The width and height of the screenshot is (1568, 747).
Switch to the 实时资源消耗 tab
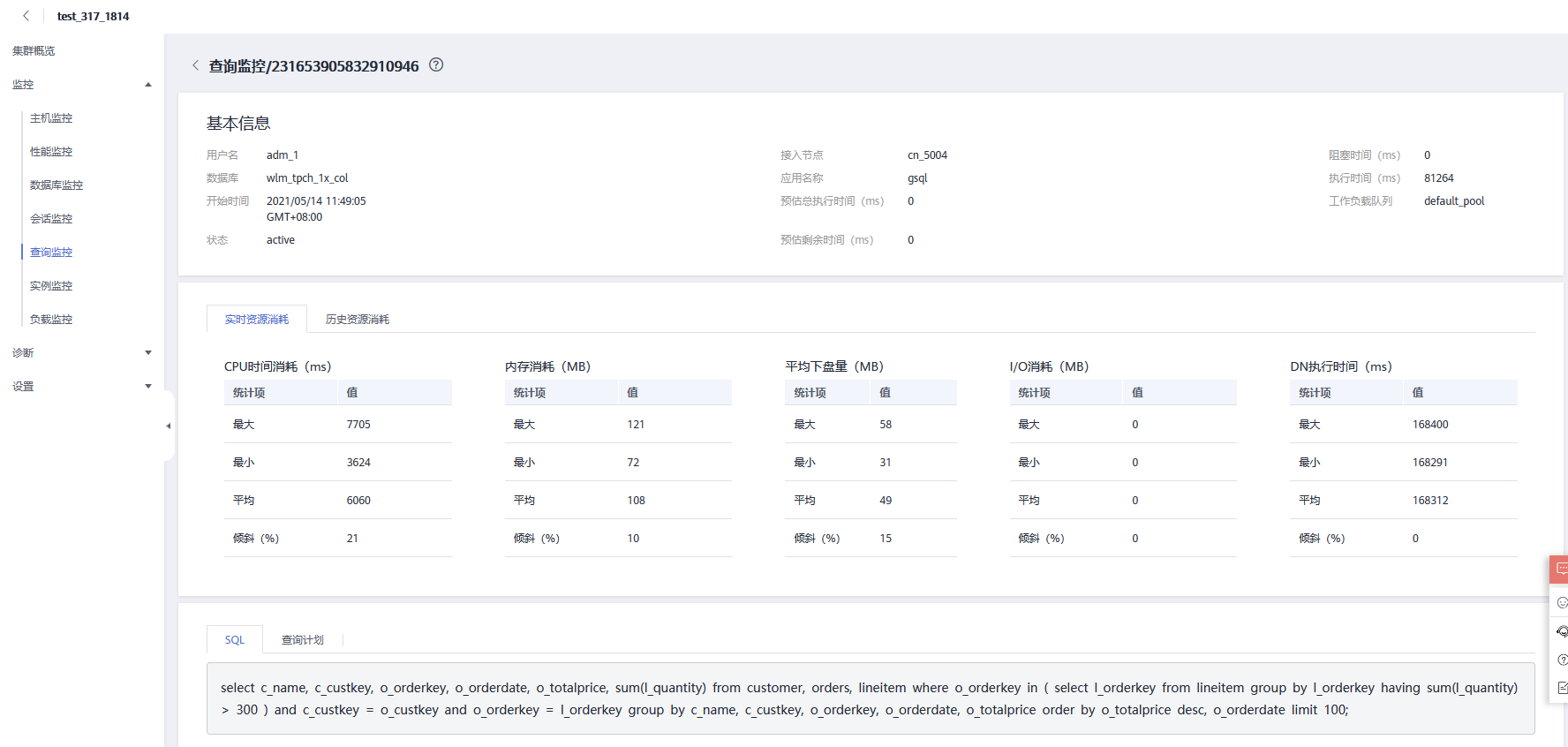click(257, 320)
